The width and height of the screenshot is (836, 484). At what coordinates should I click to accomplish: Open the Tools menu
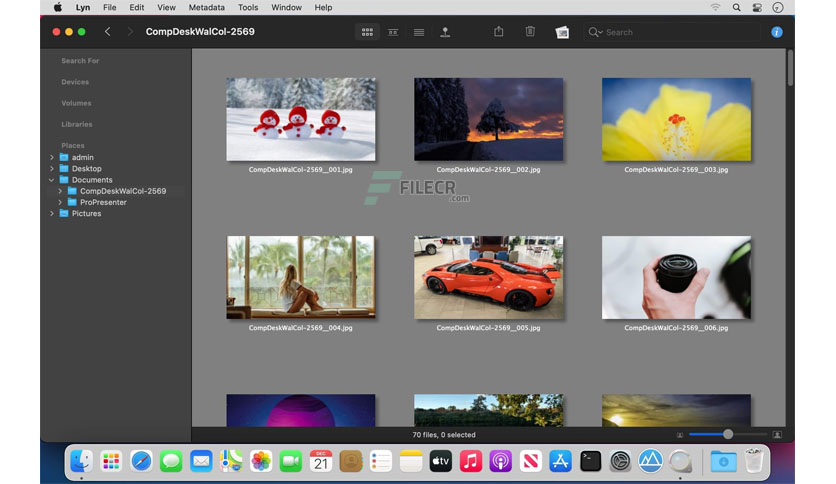[x=248, y=7]
